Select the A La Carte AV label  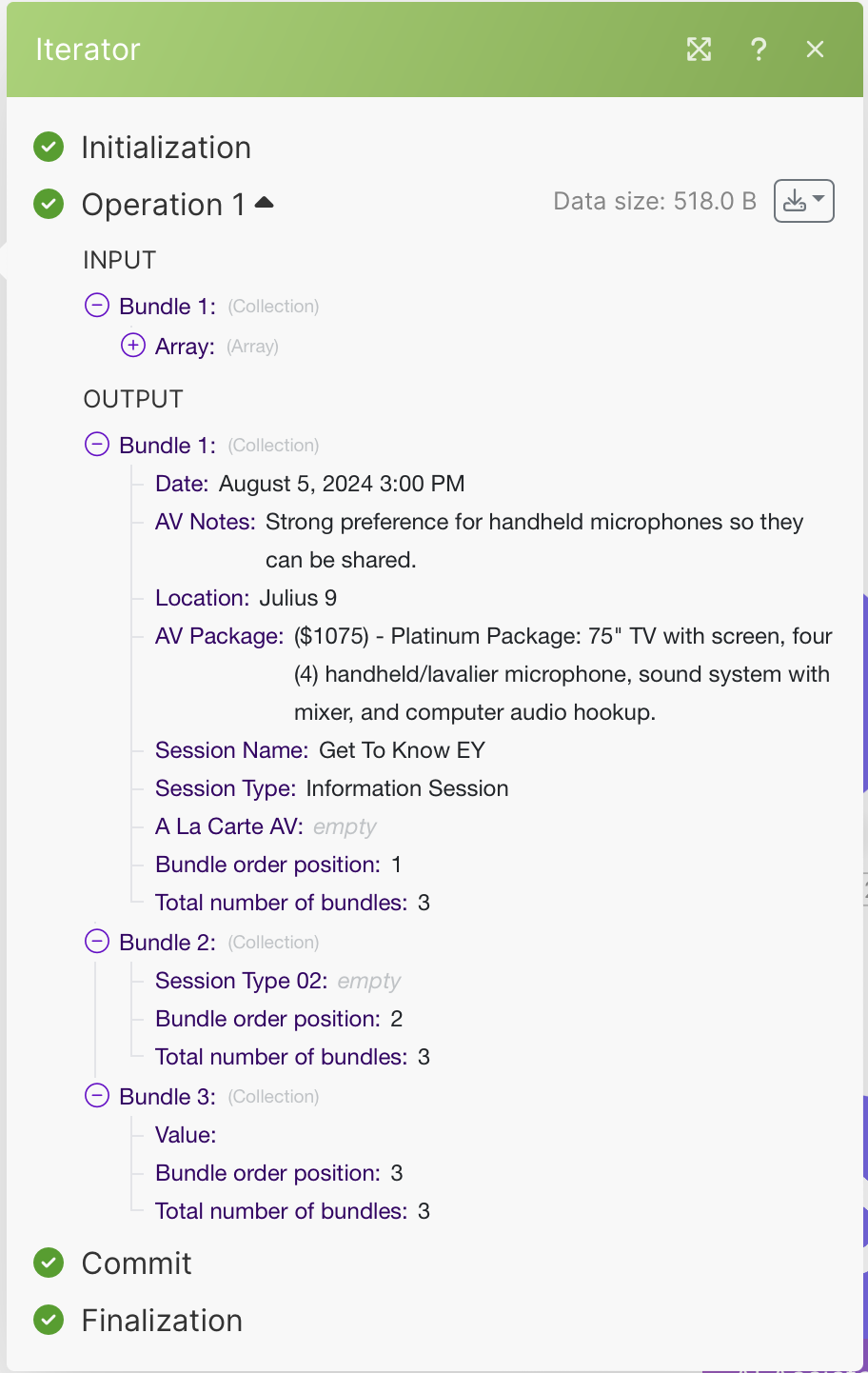[228, 826]
